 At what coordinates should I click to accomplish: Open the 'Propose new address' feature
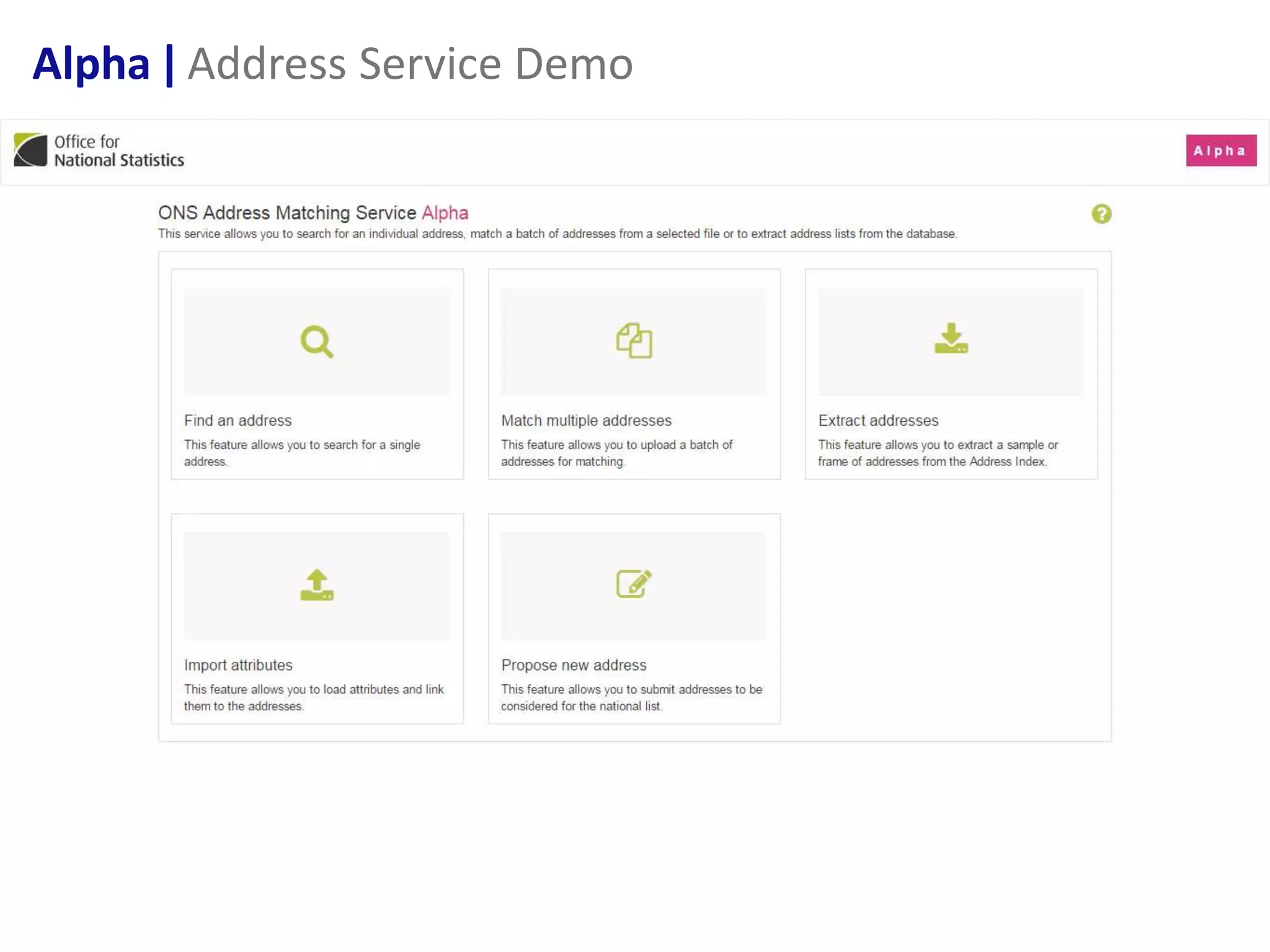(574, 665)
